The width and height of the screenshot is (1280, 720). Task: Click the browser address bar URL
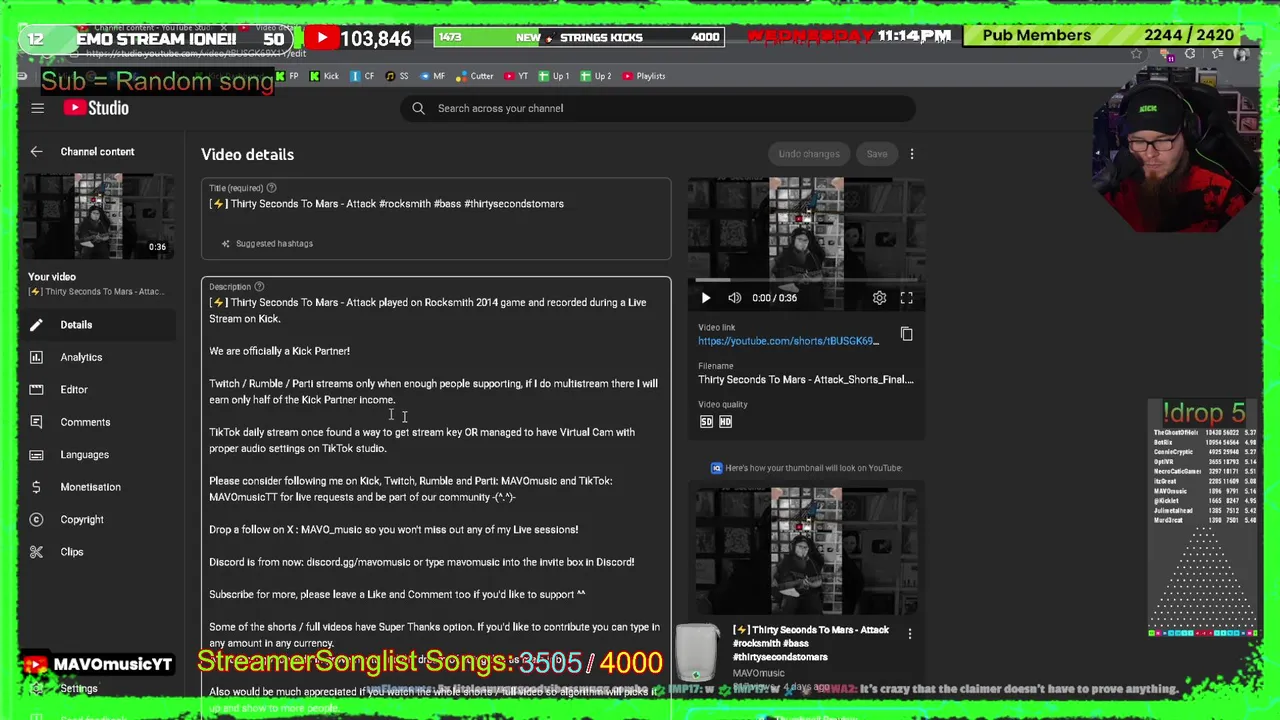195,53
